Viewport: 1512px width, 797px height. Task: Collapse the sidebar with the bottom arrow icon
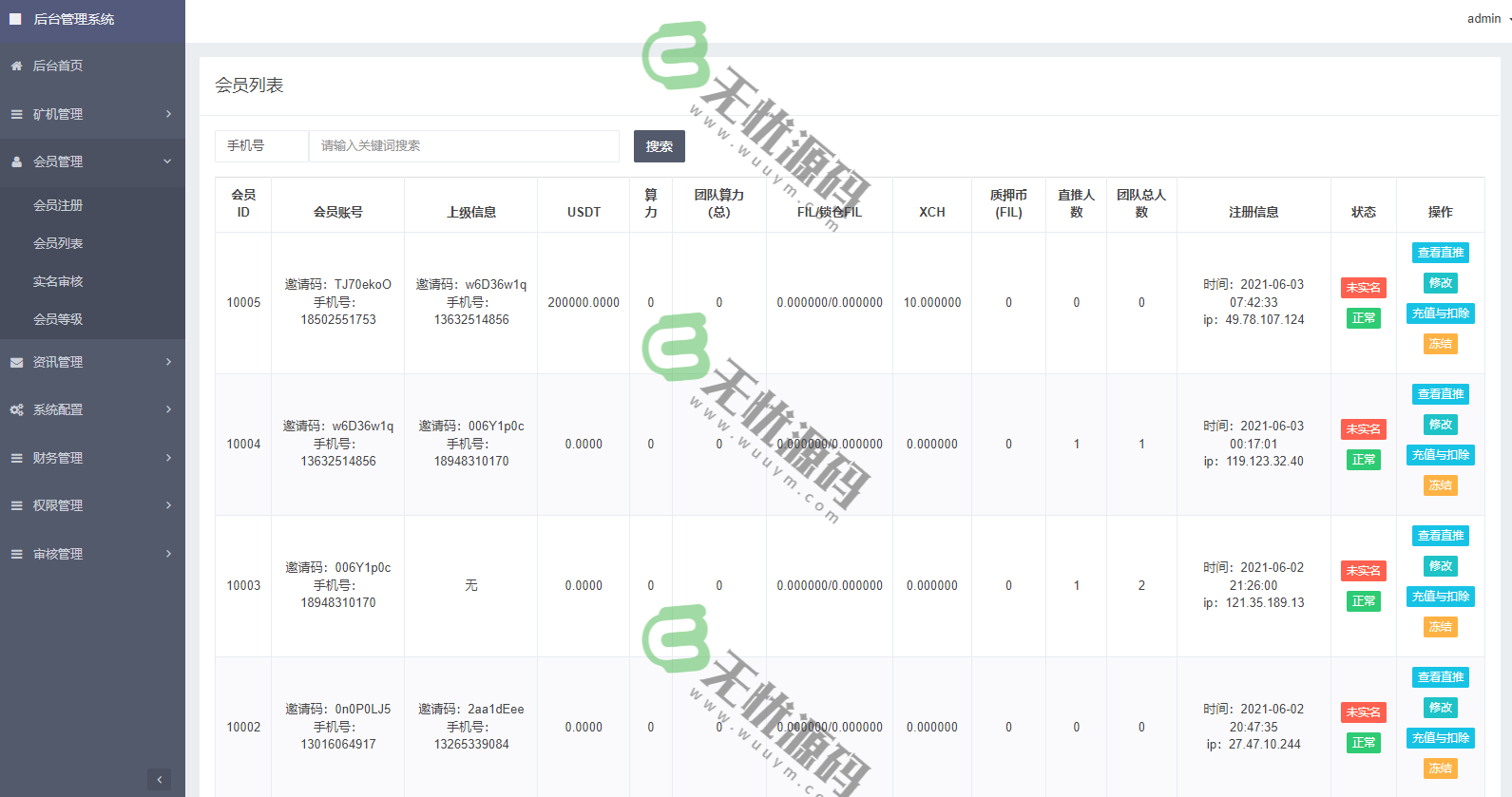tap(160, 780)
